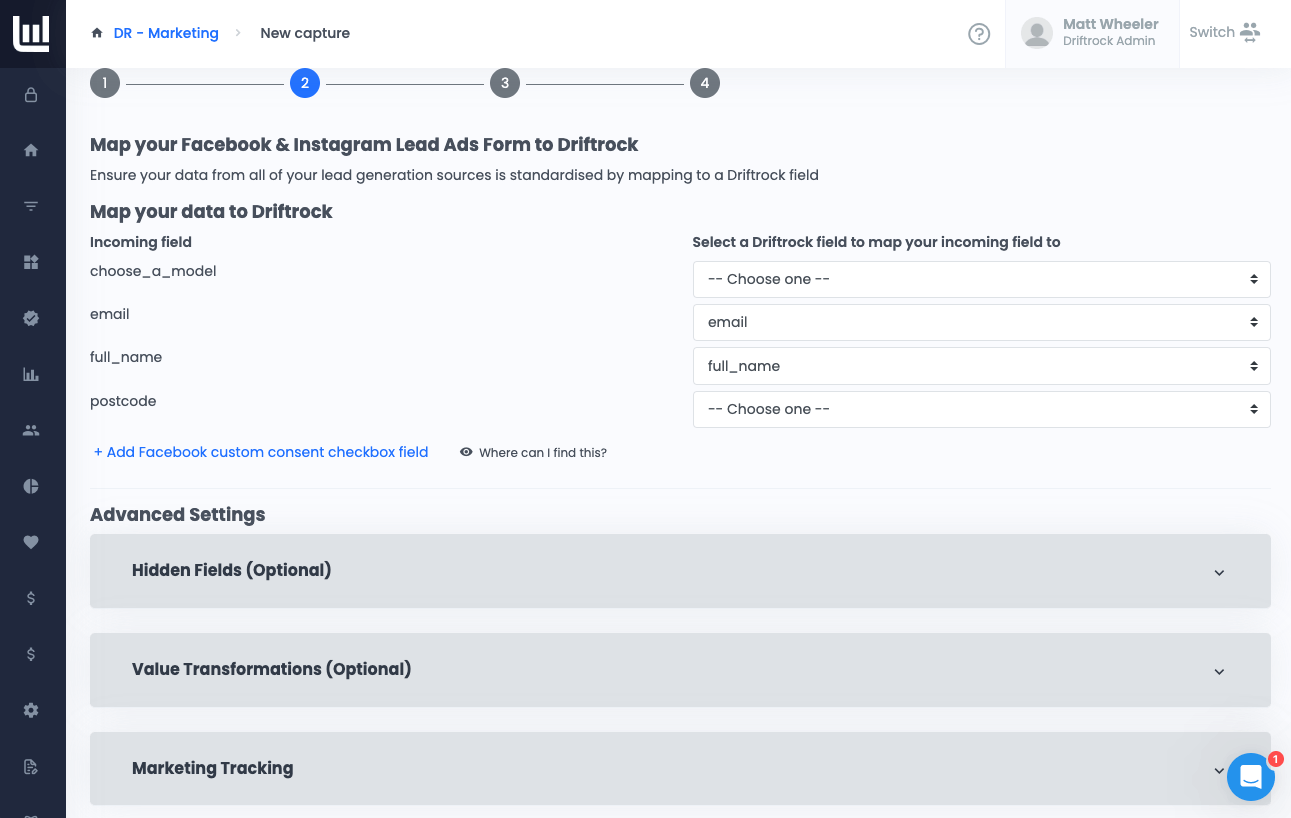The height and width of the screenshot is (818, 1291).
Task: Change the email field mapping dropdown
Action: point(981,322)
